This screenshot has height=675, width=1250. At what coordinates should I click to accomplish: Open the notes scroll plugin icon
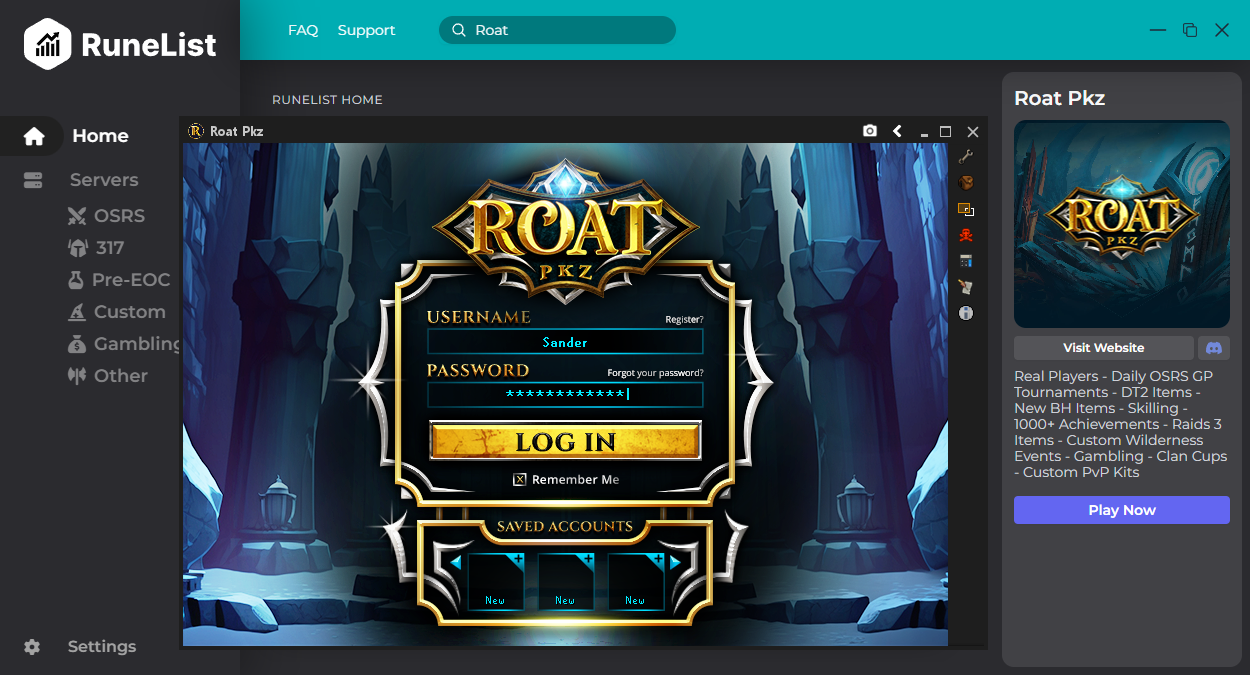[966, 288]
